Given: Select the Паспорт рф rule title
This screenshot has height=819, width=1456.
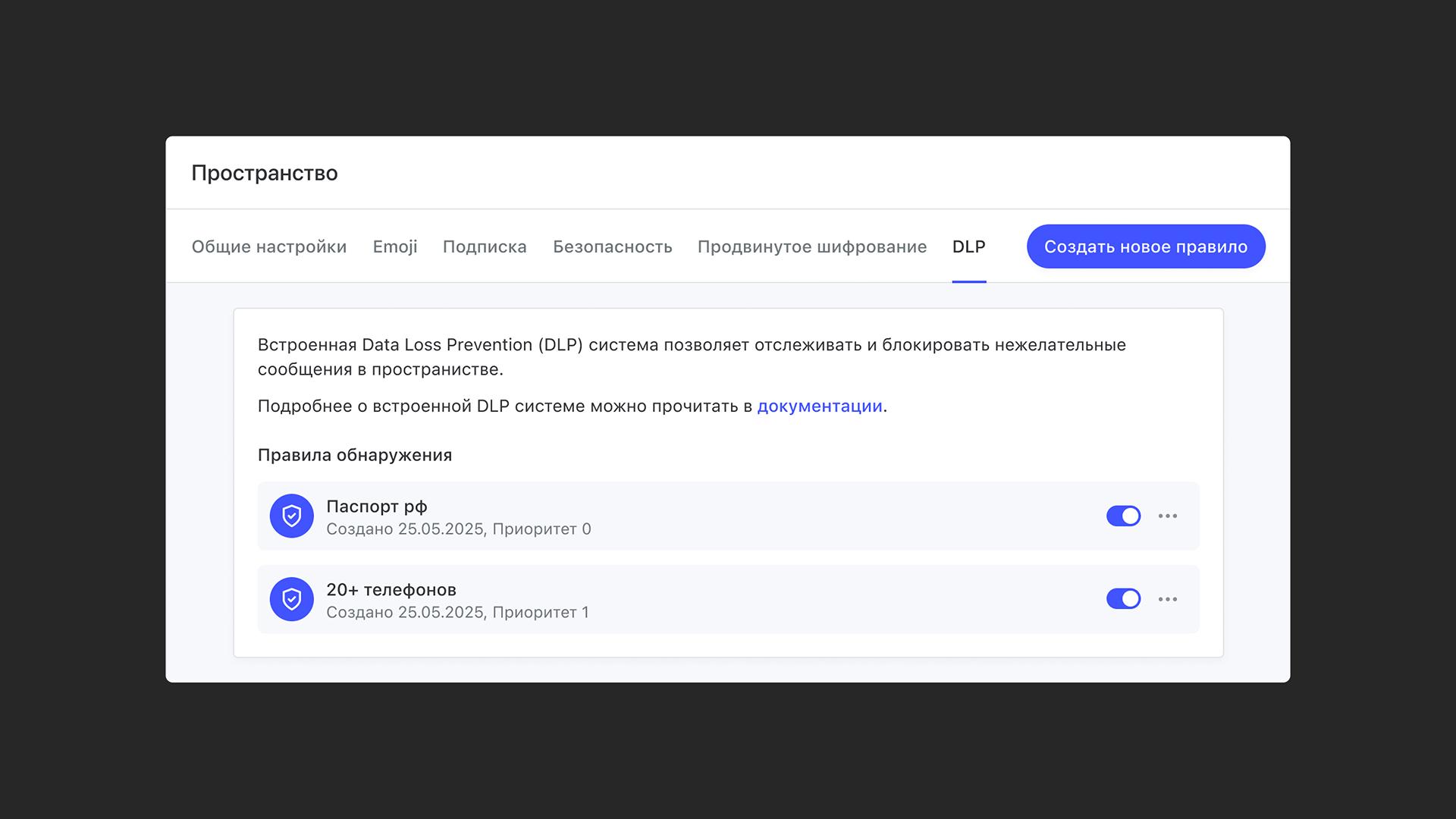Looking at the screenshot, I should [376, 506].
